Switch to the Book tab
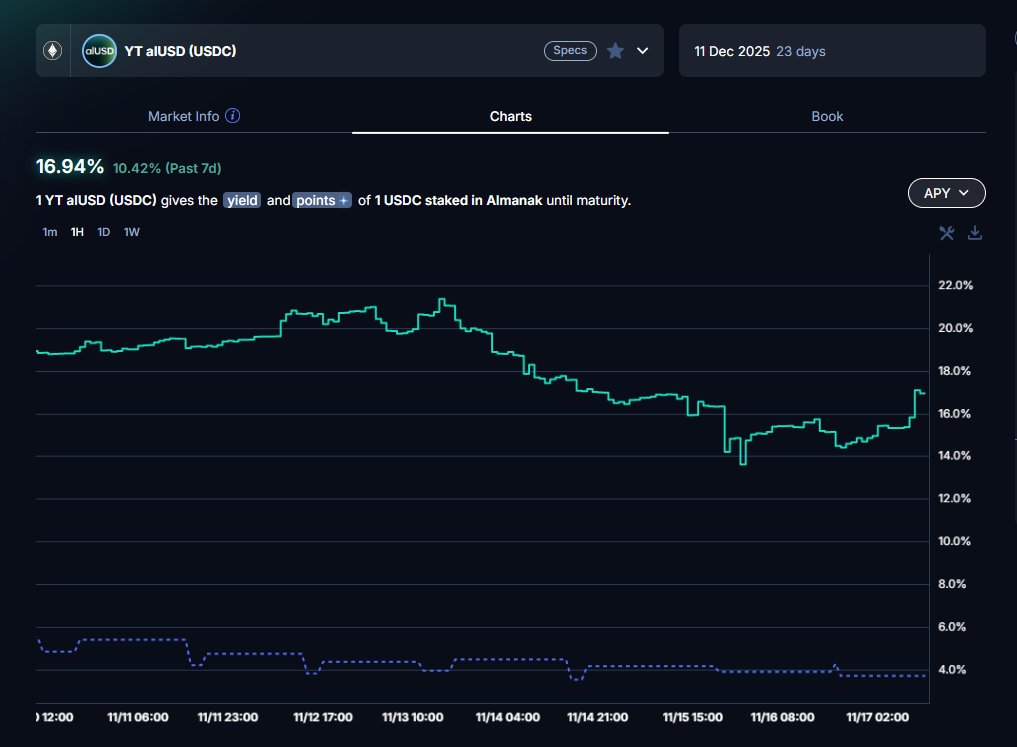The height and width of the screenshot is (747, 1017). [827, 116]
